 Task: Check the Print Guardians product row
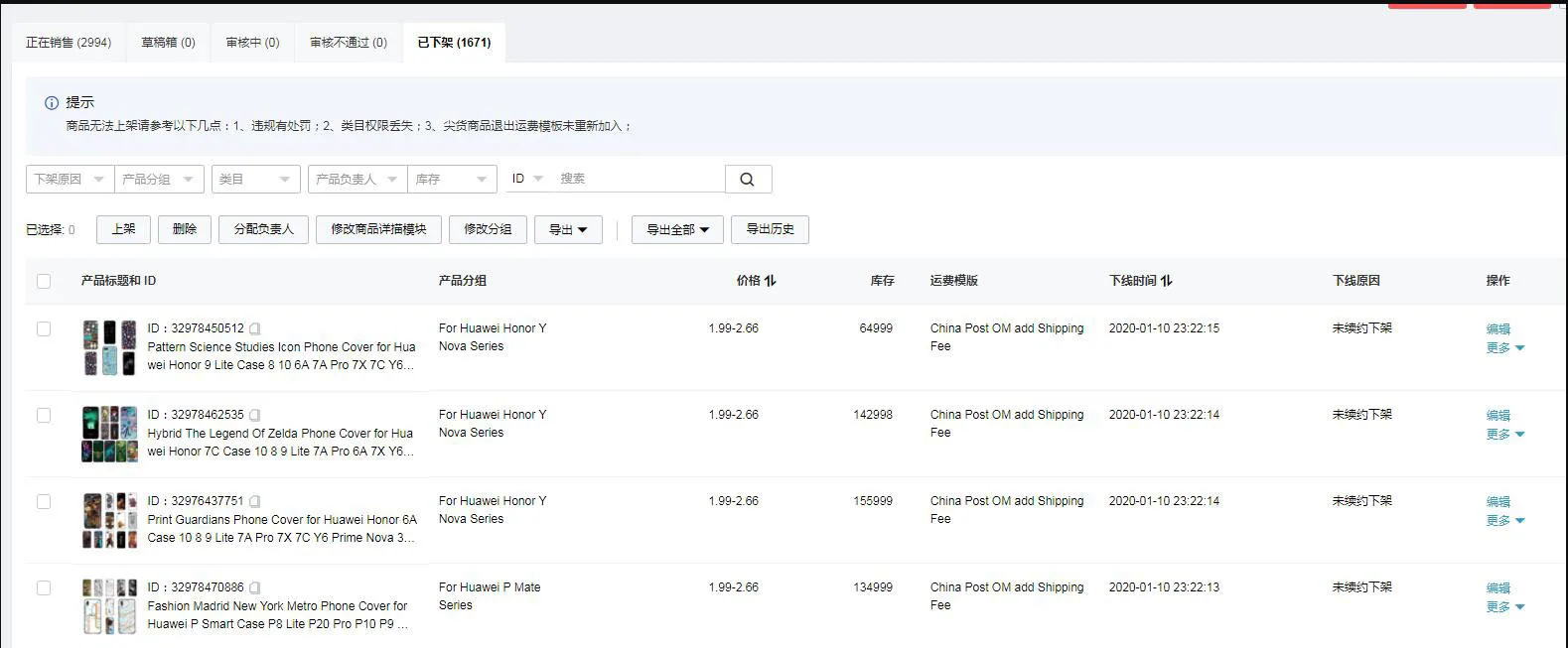point(44,501)
